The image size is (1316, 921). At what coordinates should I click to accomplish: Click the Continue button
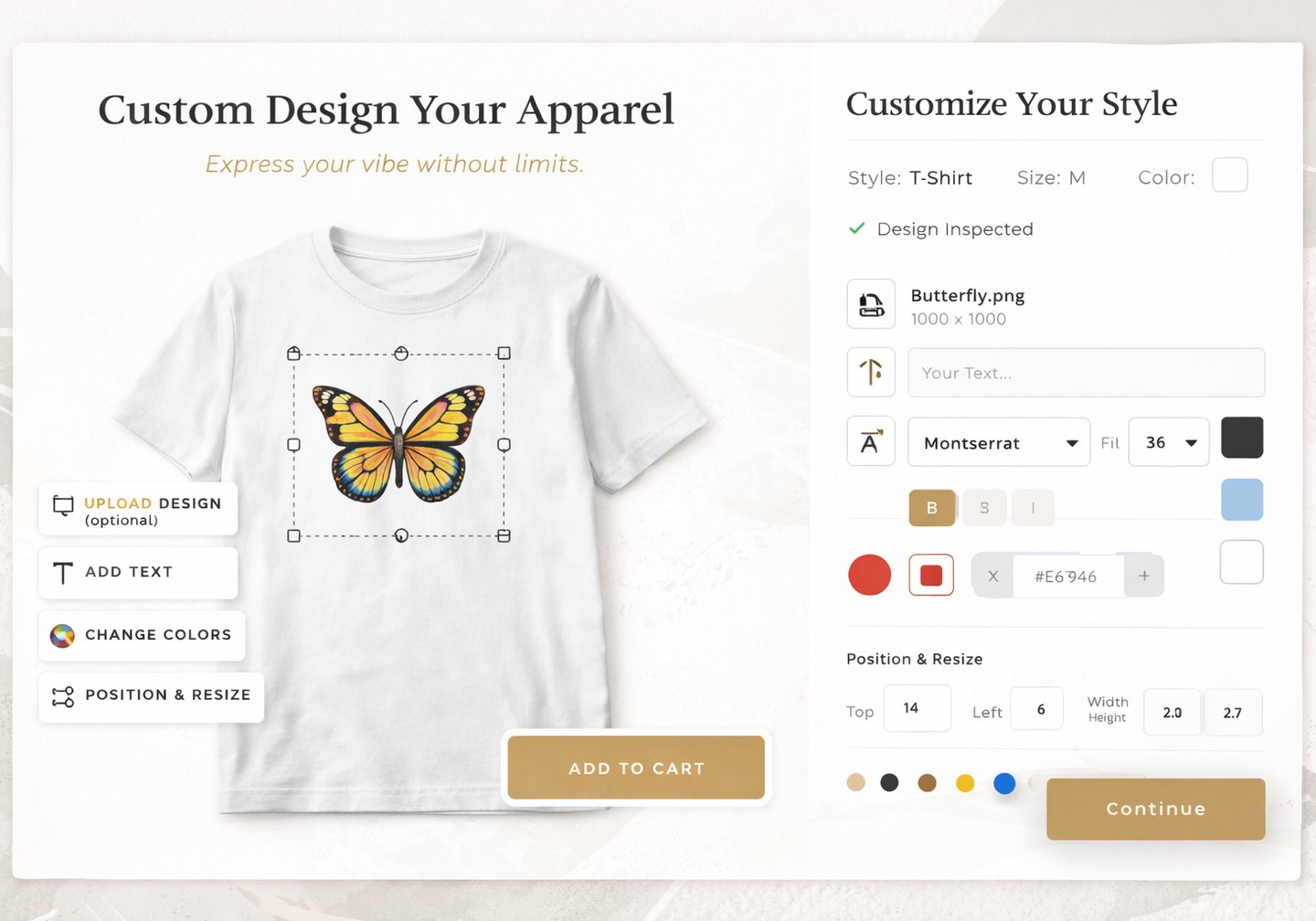(1156, 809)
